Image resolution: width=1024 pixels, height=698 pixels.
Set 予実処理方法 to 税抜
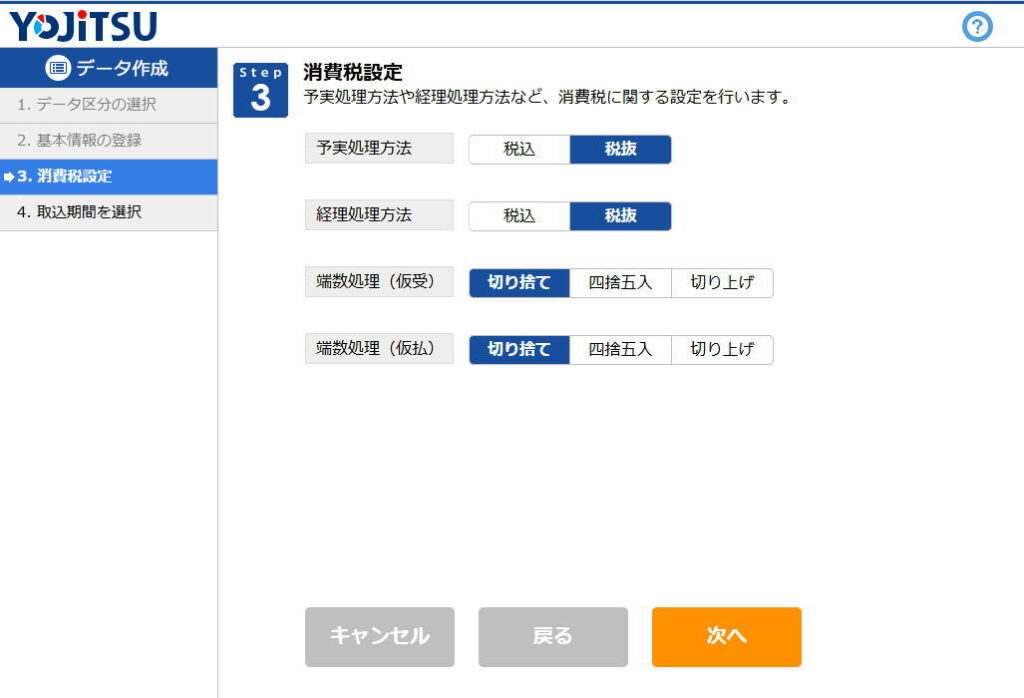point(620,150)
